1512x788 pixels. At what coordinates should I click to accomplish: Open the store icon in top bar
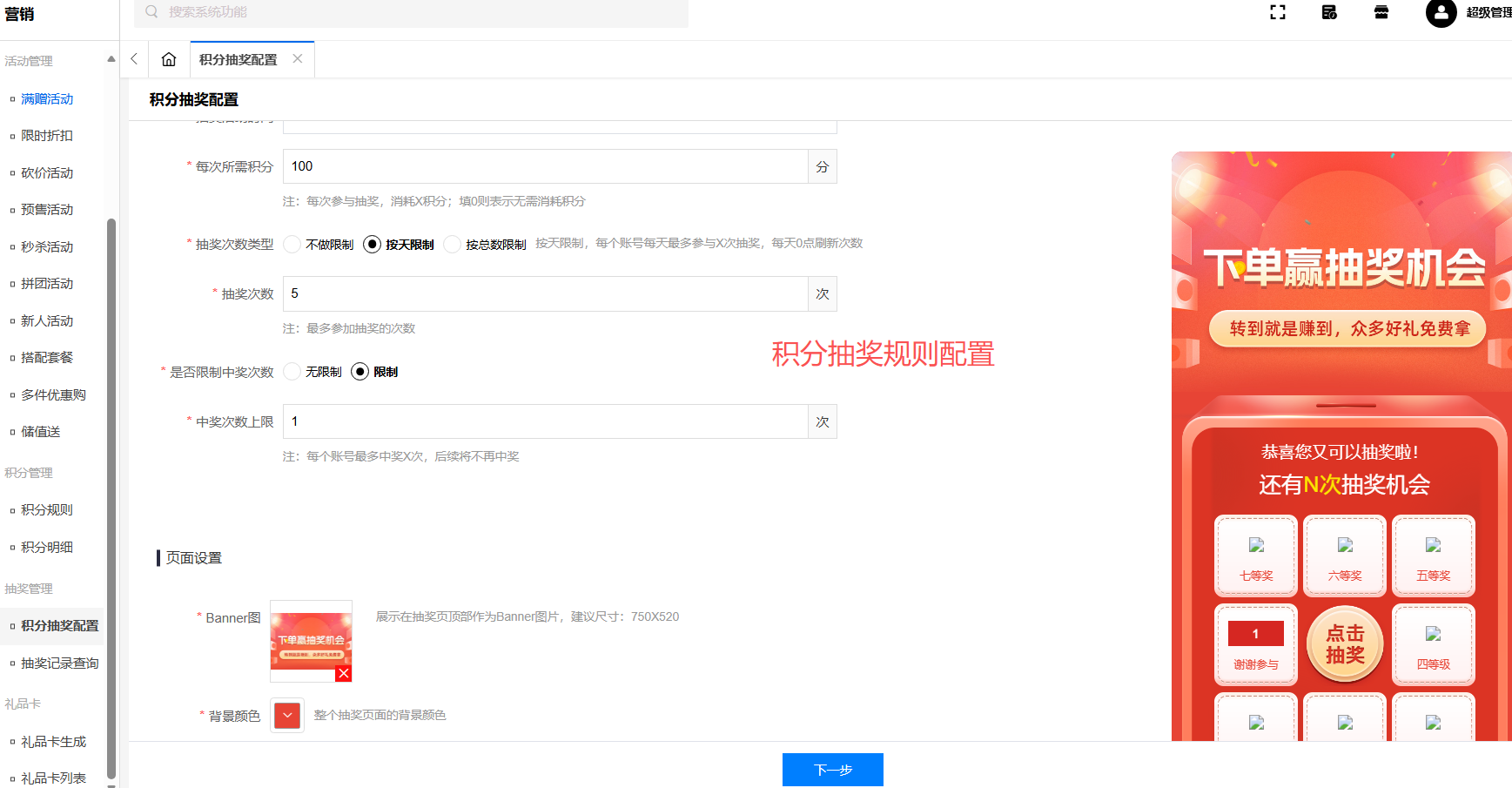pyautogui.click(x=1381, y=12)
